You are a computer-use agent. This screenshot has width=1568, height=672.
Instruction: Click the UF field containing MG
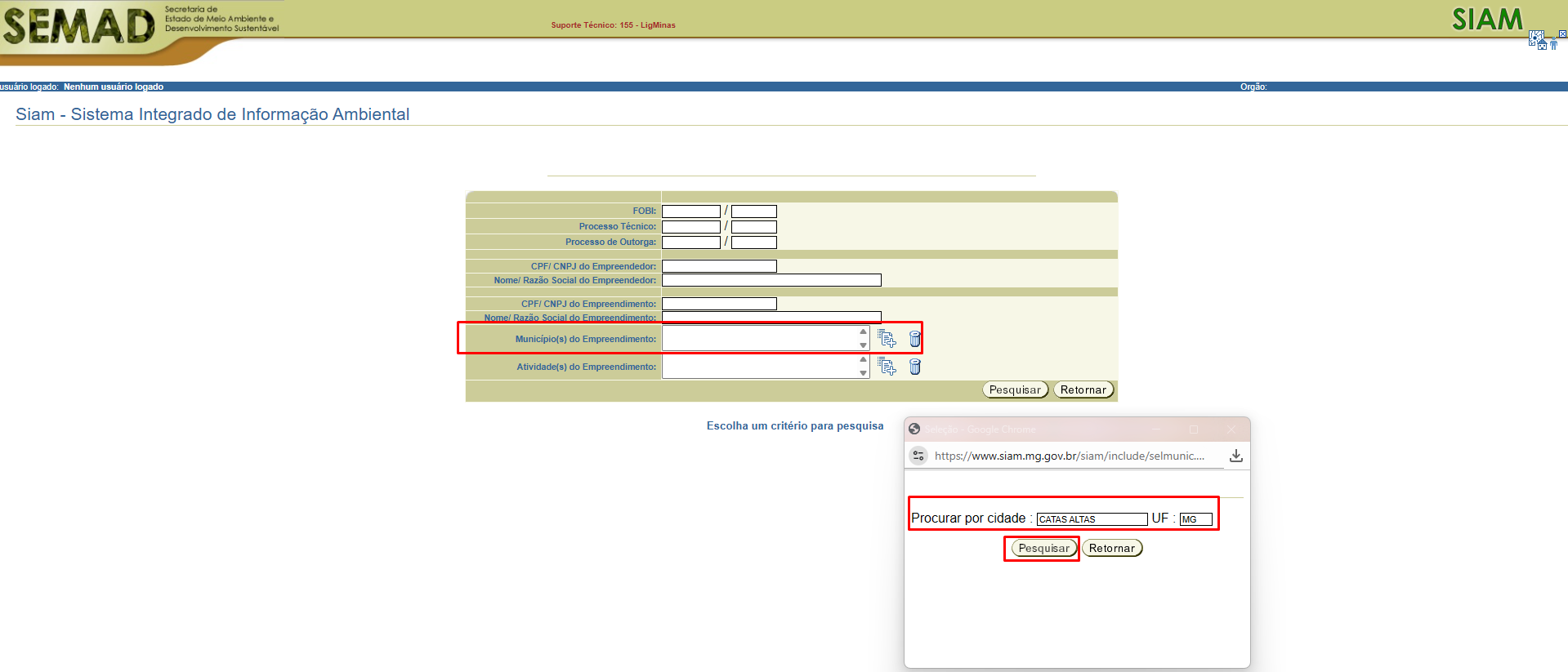[x=1195, y=519]
